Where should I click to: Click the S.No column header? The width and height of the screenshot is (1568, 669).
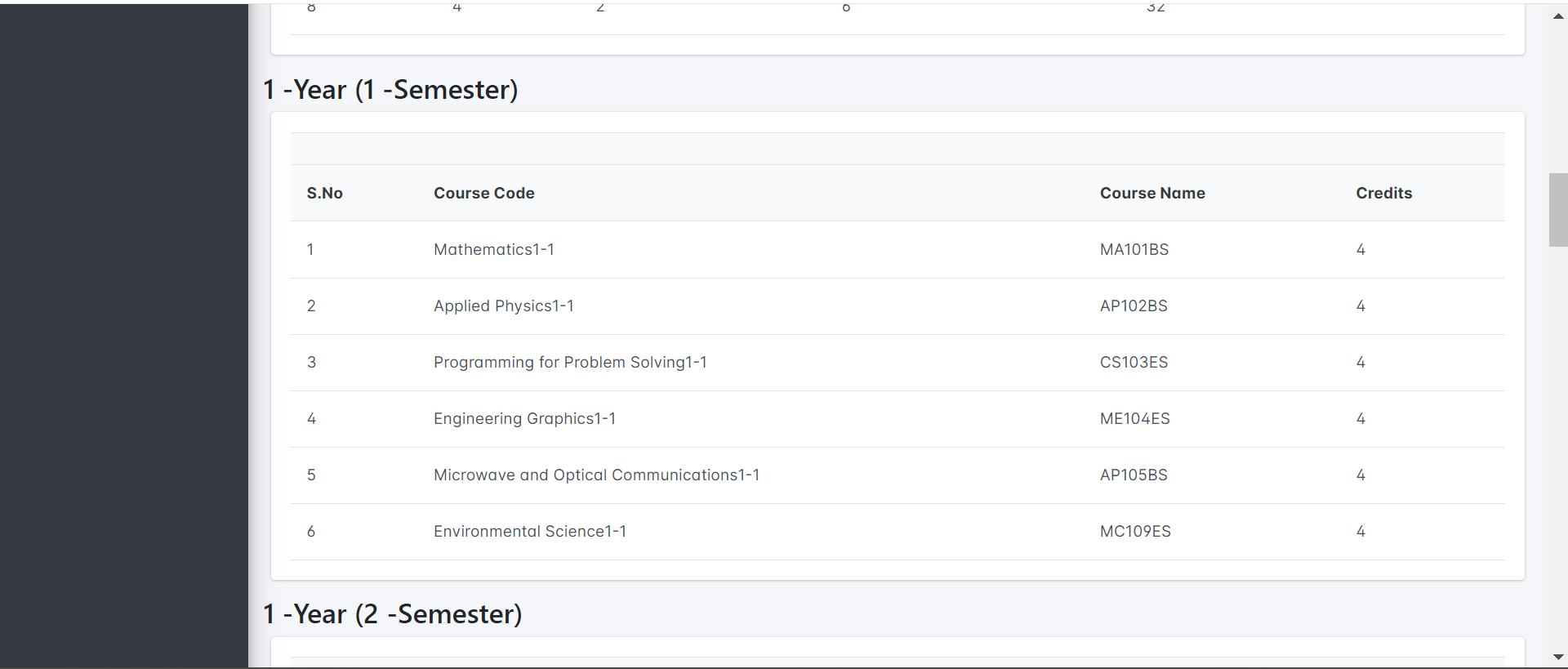[325, 194]
